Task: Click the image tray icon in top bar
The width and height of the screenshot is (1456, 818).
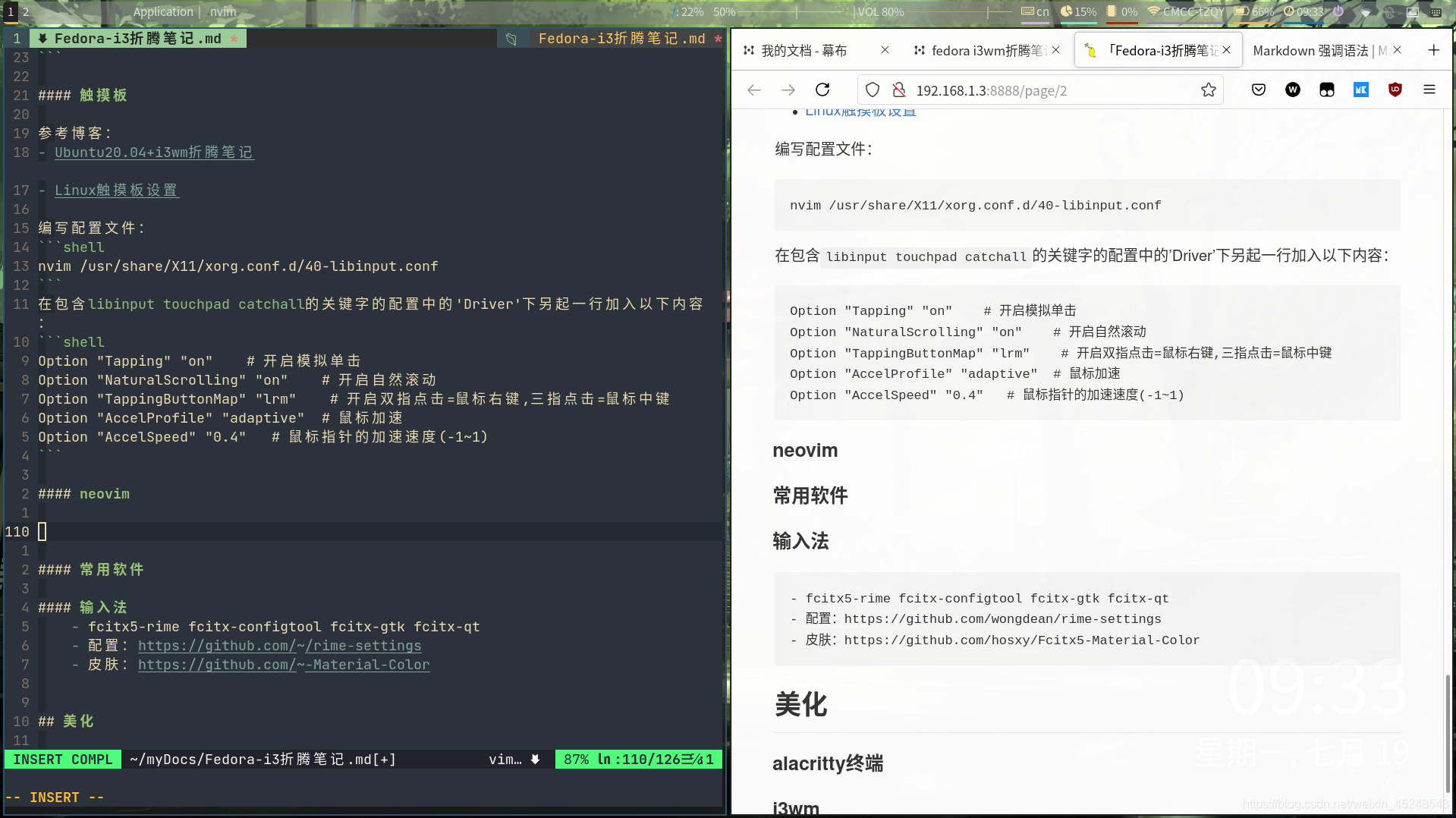Action: tap(1413, 12)
